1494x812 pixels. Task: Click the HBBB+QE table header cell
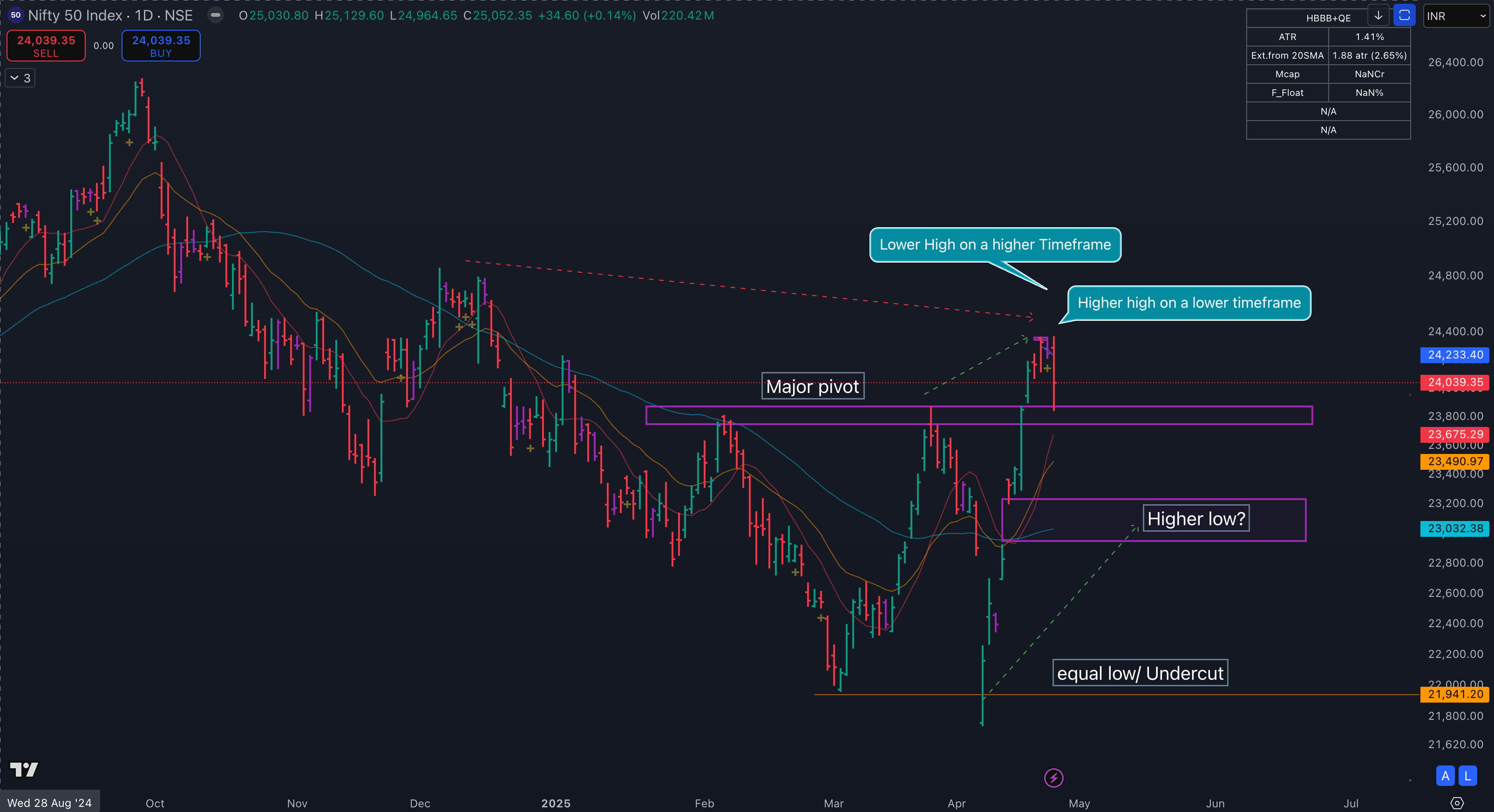coord(1328,18)
